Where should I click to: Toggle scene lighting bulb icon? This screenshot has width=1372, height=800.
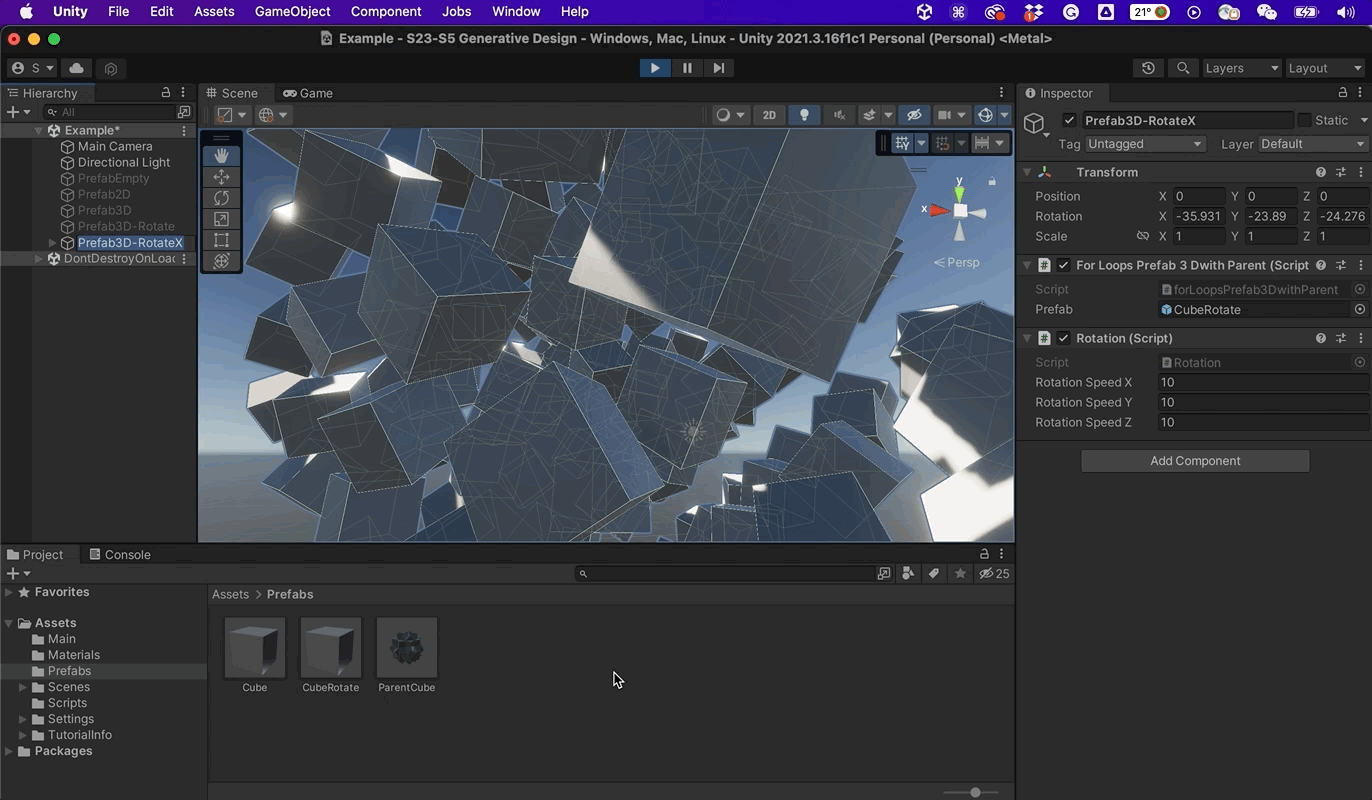[804, 115]
